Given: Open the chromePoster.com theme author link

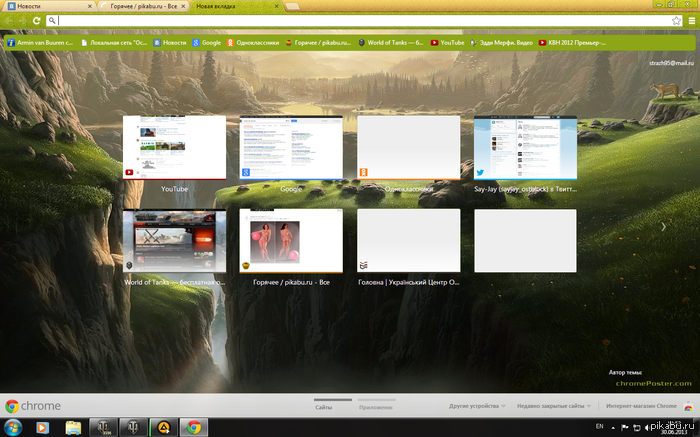Looking at the screenshot, I should tap(654, 383).
